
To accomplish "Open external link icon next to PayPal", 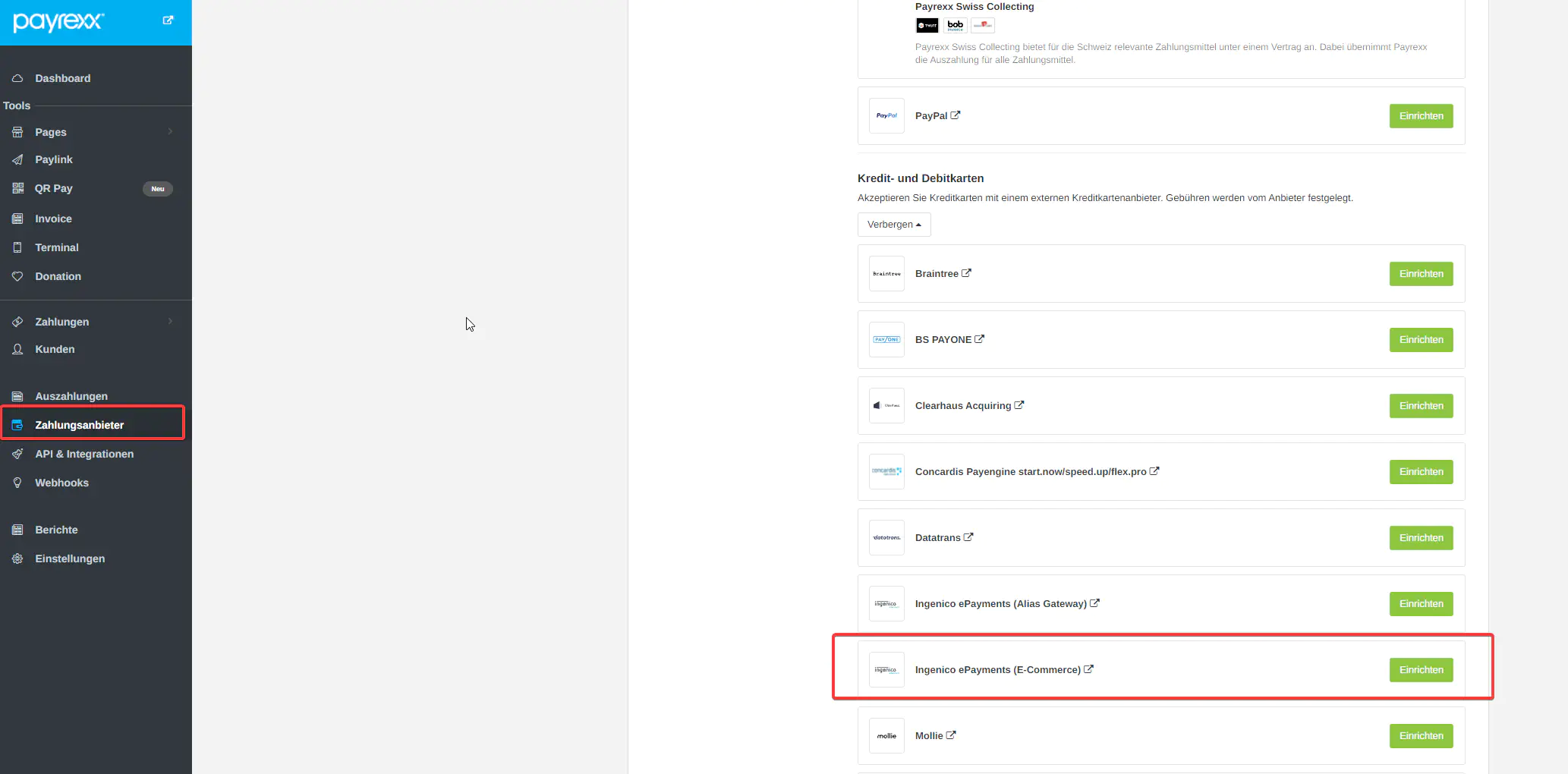I will point(956,115).
